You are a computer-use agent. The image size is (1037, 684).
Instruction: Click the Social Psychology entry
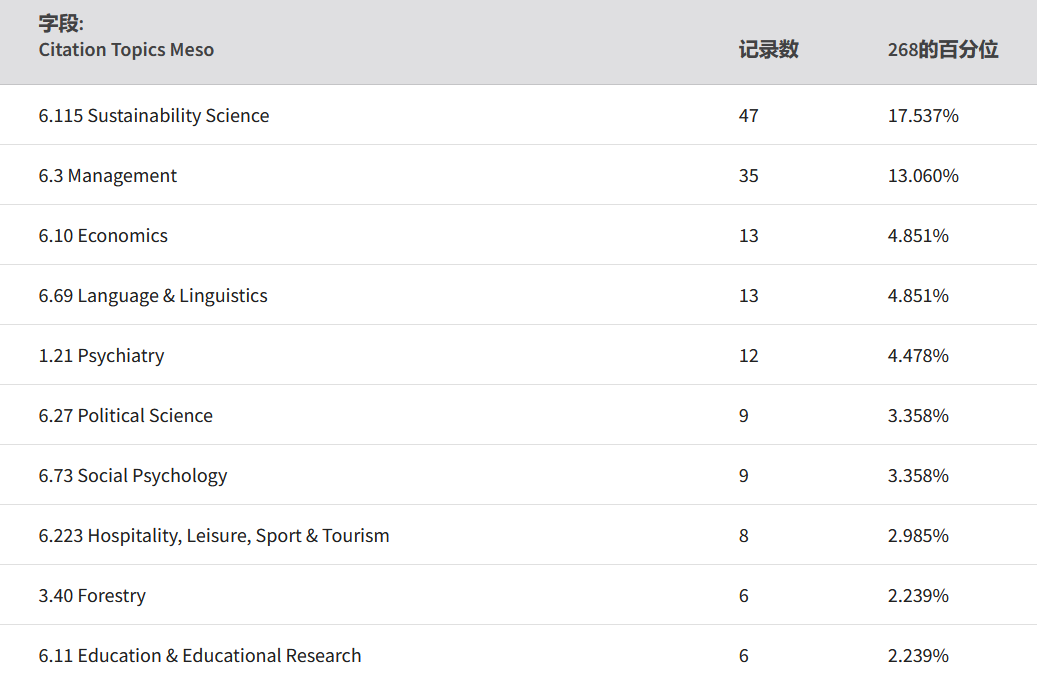tap(133, 476)
